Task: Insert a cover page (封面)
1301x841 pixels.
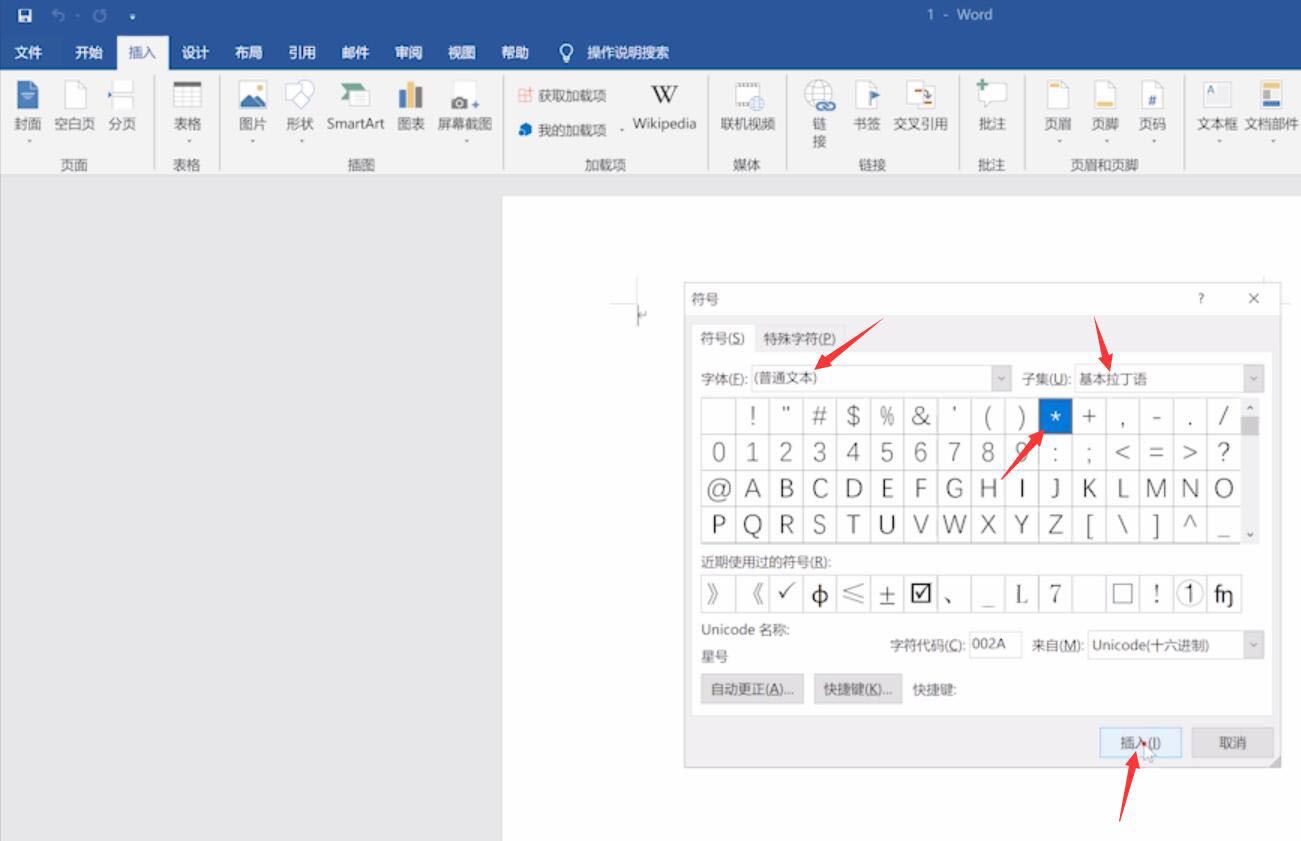Action: click(28, 111)
